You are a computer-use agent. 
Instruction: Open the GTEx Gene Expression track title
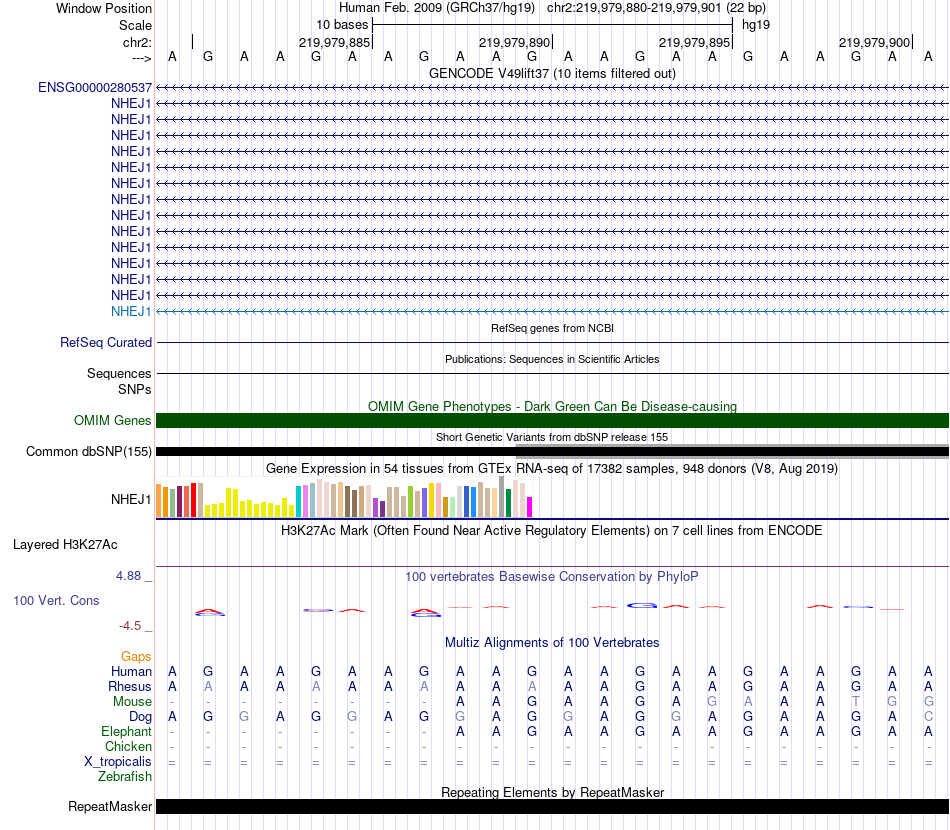(x=552, y=468)
